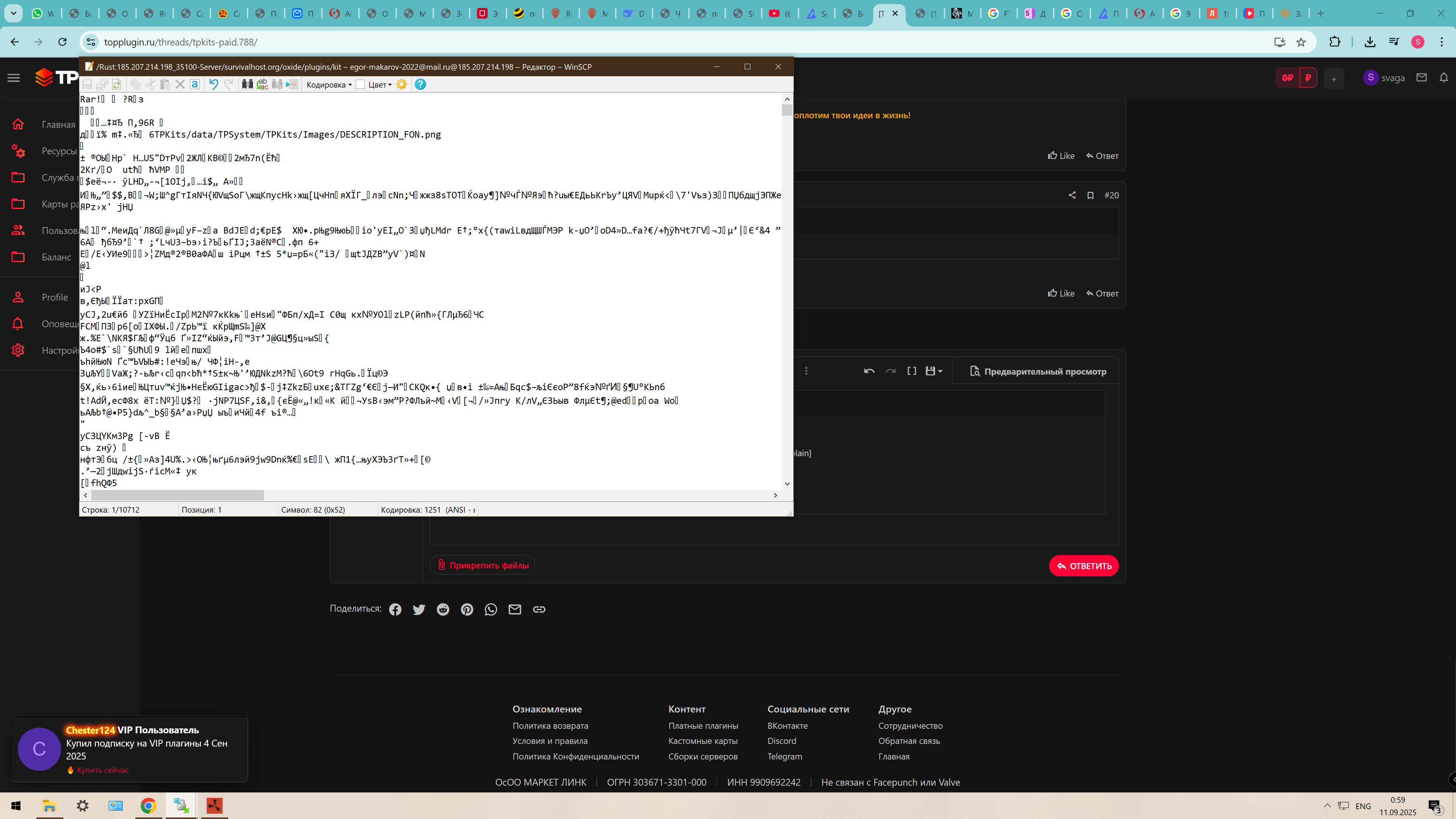The height and width of the screenshot is (819, 1456).
Task: Open Ресурсы in the left sidebar
Action: [x=59, y=151]
